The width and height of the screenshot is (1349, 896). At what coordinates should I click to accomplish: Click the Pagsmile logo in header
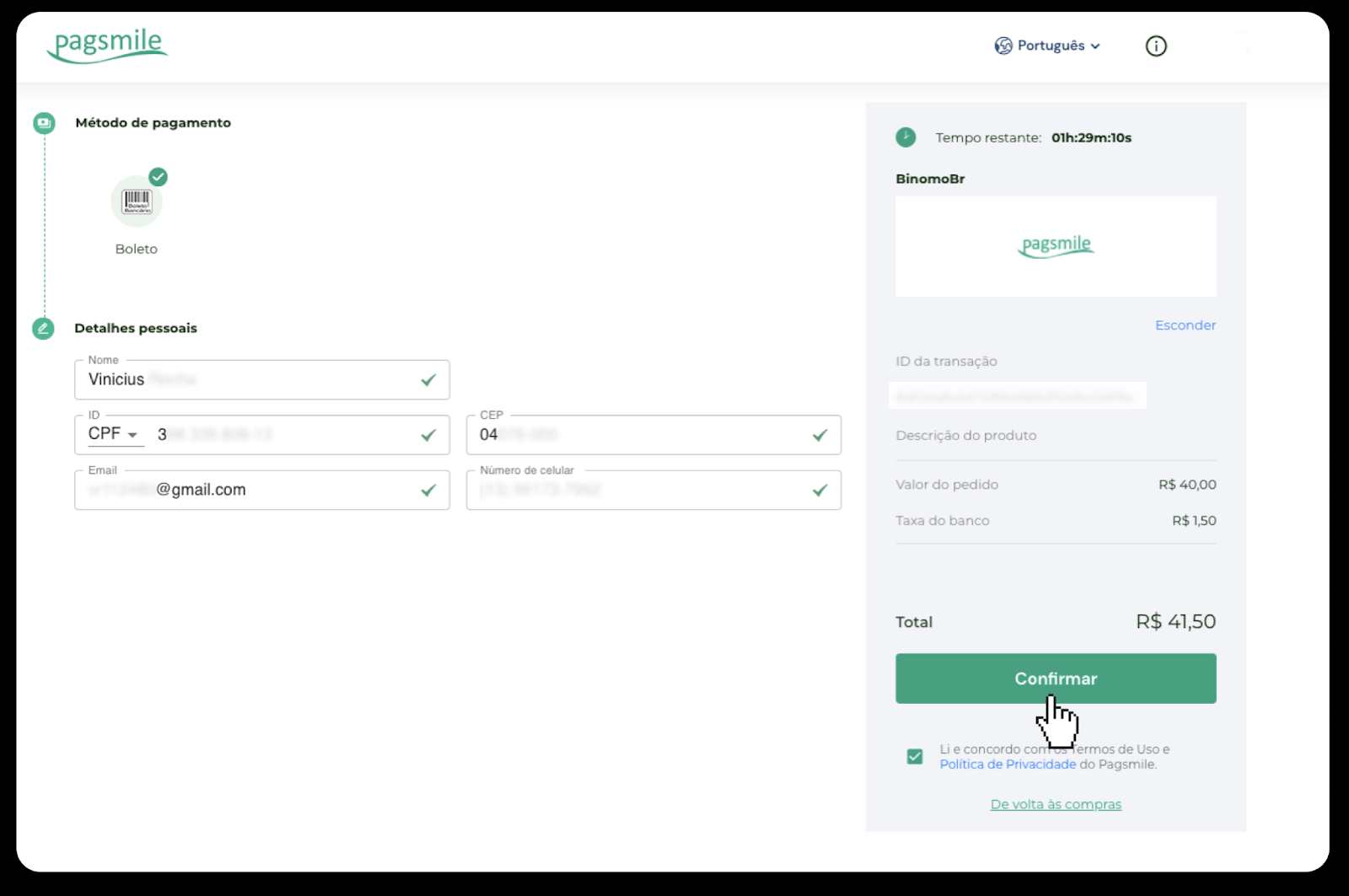[x=107, y=46]
